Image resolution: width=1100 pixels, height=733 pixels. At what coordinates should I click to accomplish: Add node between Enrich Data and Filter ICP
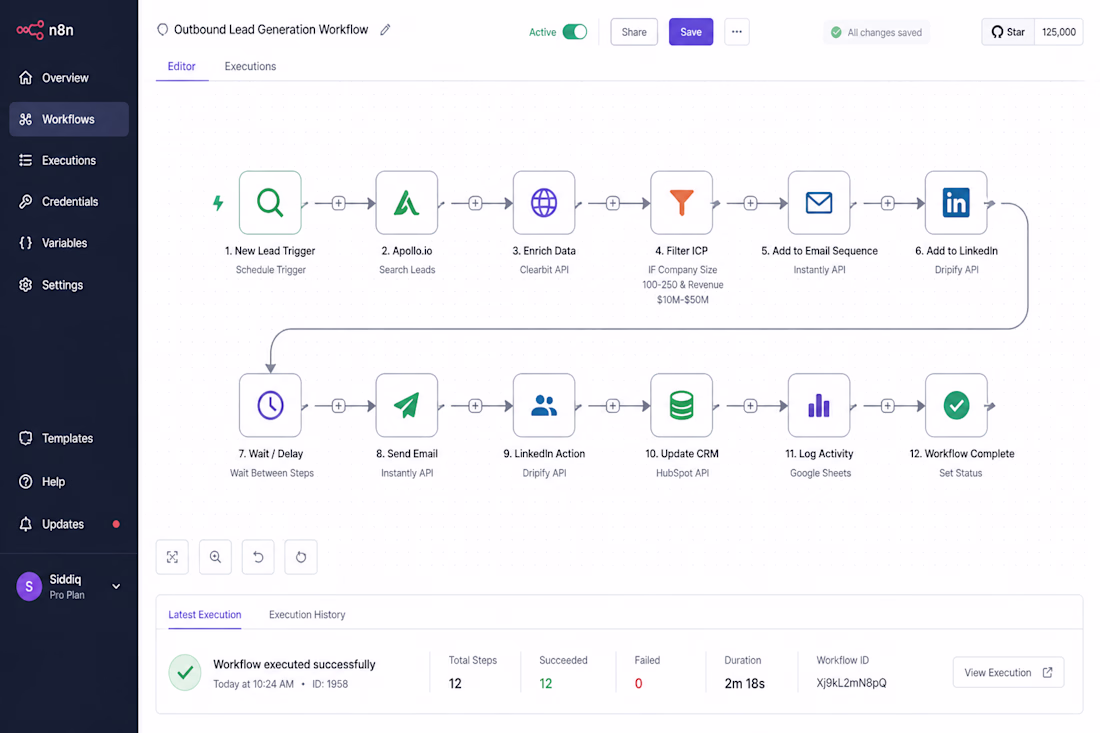click(x=612, y=203)
